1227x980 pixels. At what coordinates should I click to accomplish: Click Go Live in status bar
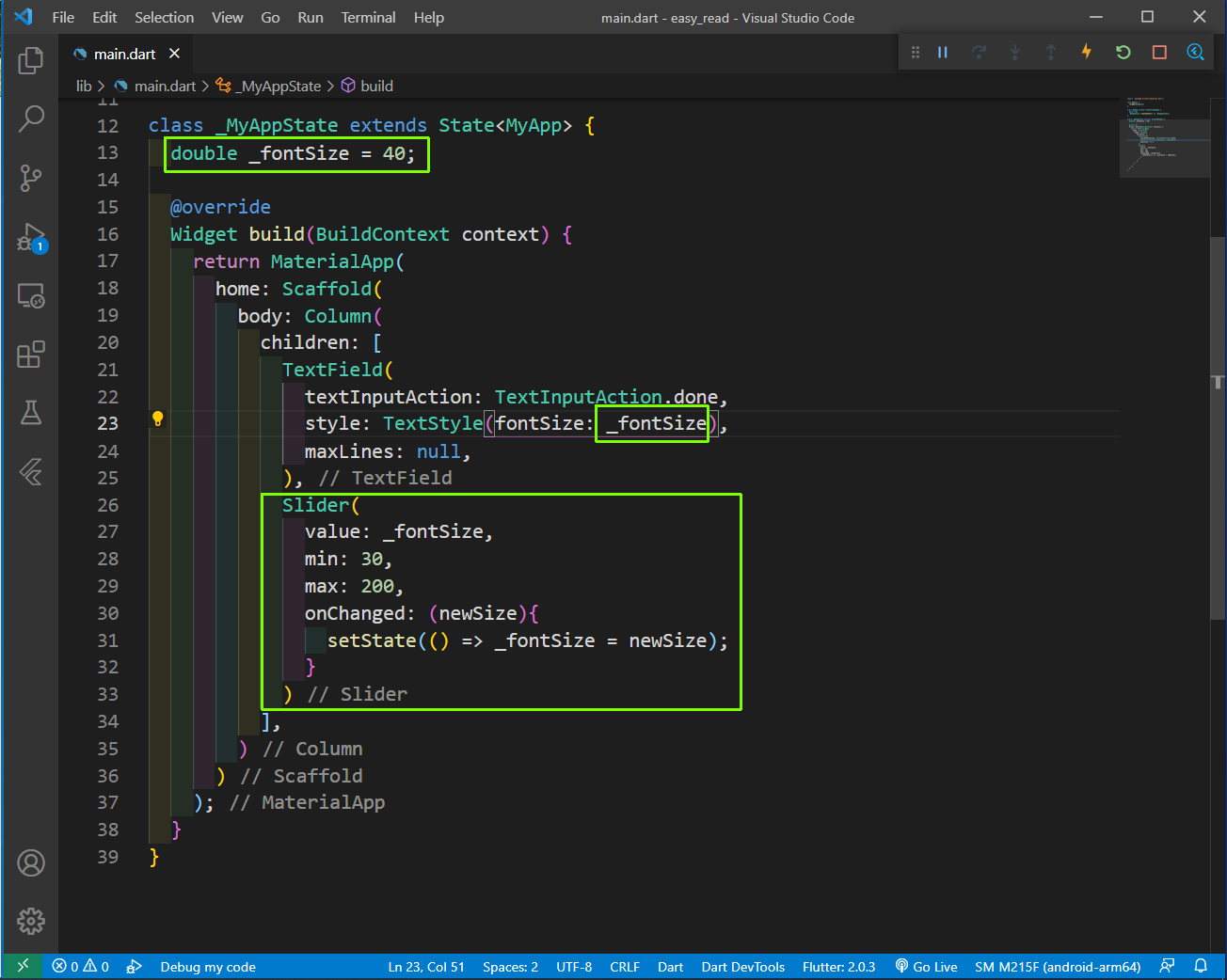926,967
